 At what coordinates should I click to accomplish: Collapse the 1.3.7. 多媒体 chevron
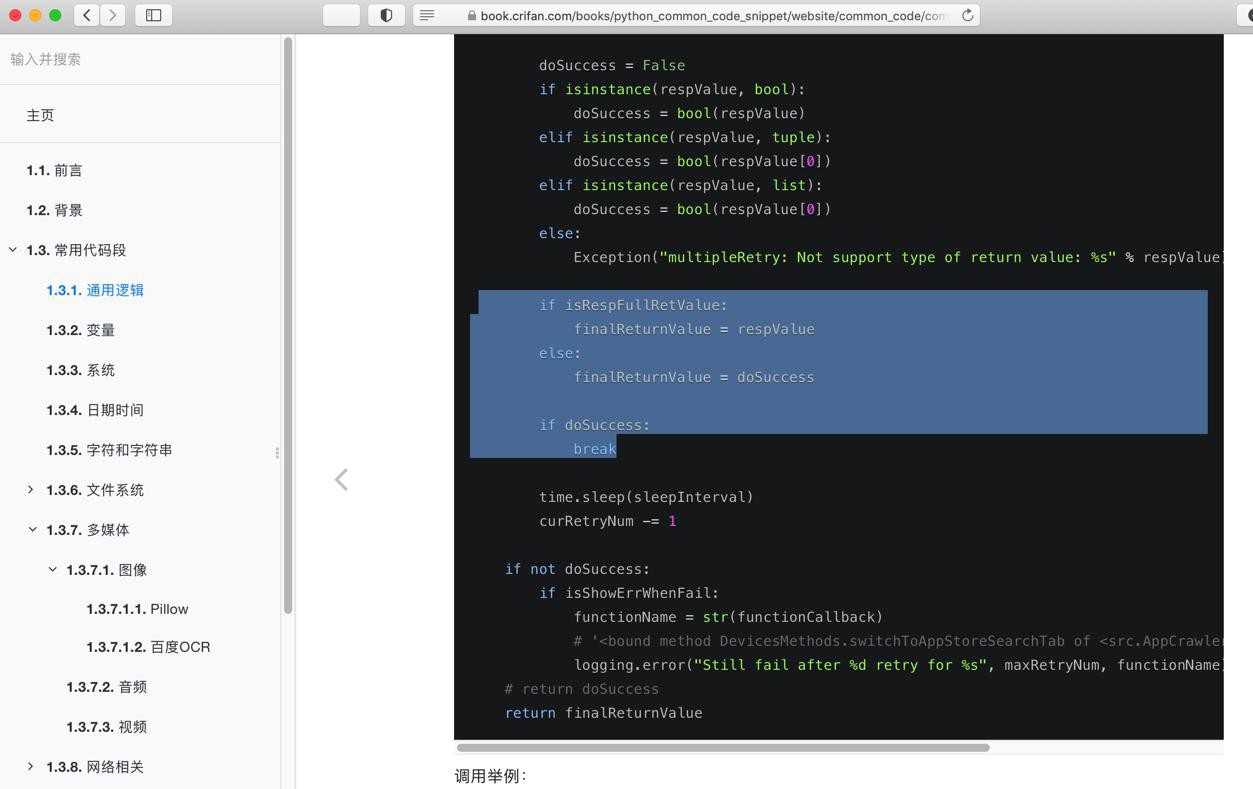(x=32, y=529)
